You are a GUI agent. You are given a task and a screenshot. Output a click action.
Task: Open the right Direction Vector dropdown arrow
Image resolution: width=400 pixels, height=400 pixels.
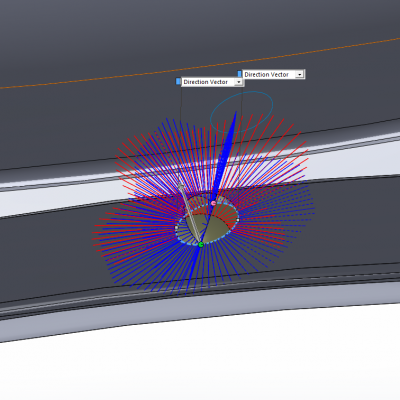299,75
